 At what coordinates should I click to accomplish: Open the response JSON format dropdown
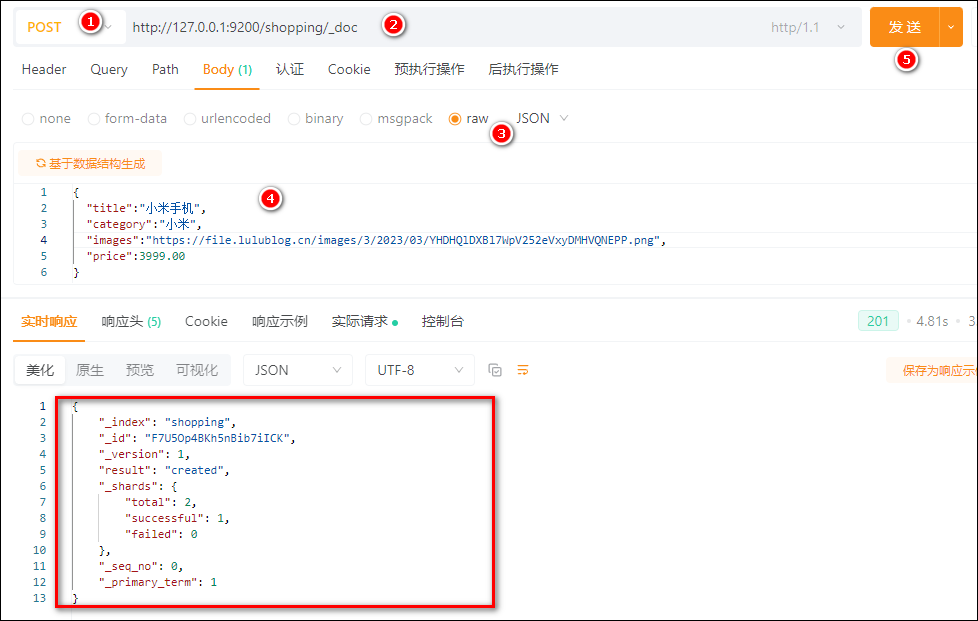click(298, 370)
